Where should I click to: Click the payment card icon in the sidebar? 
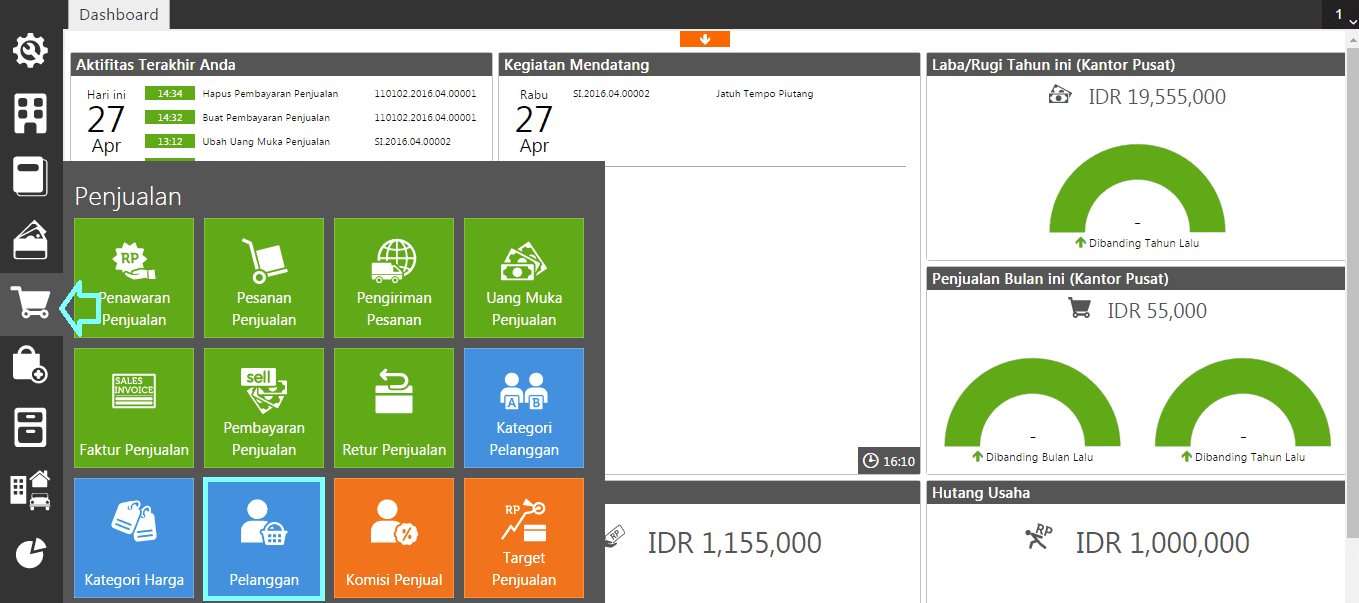pyautogui.click(x=30, y=240)
